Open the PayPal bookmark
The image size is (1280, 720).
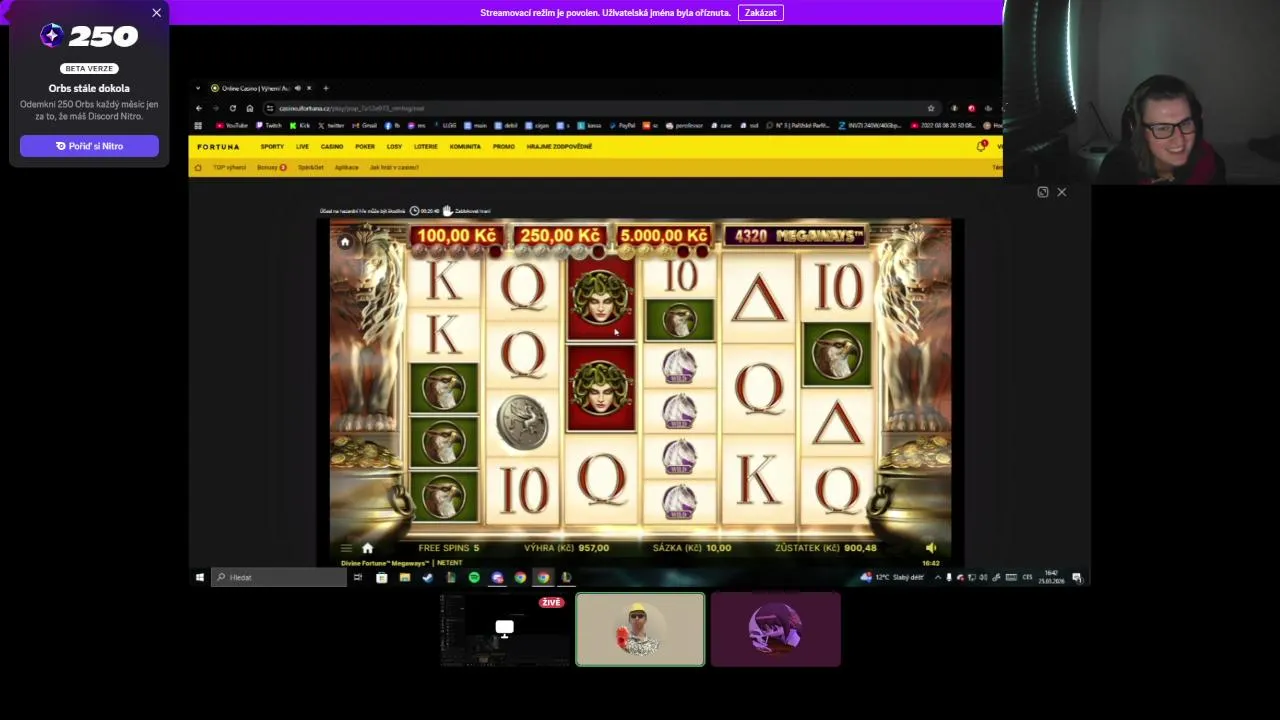click(x=622, y=126)
